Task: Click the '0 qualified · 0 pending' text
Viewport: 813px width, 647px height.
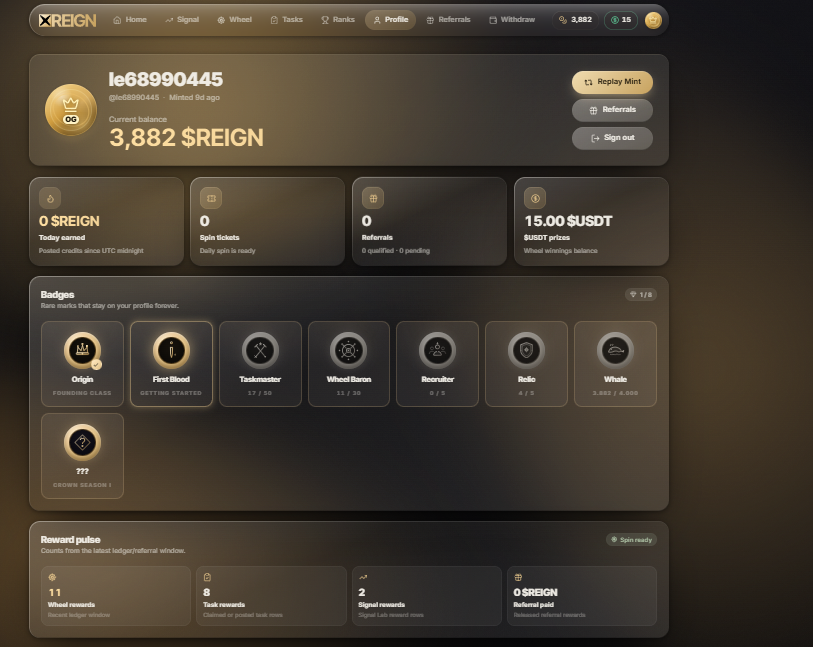Action: point(396,251)
